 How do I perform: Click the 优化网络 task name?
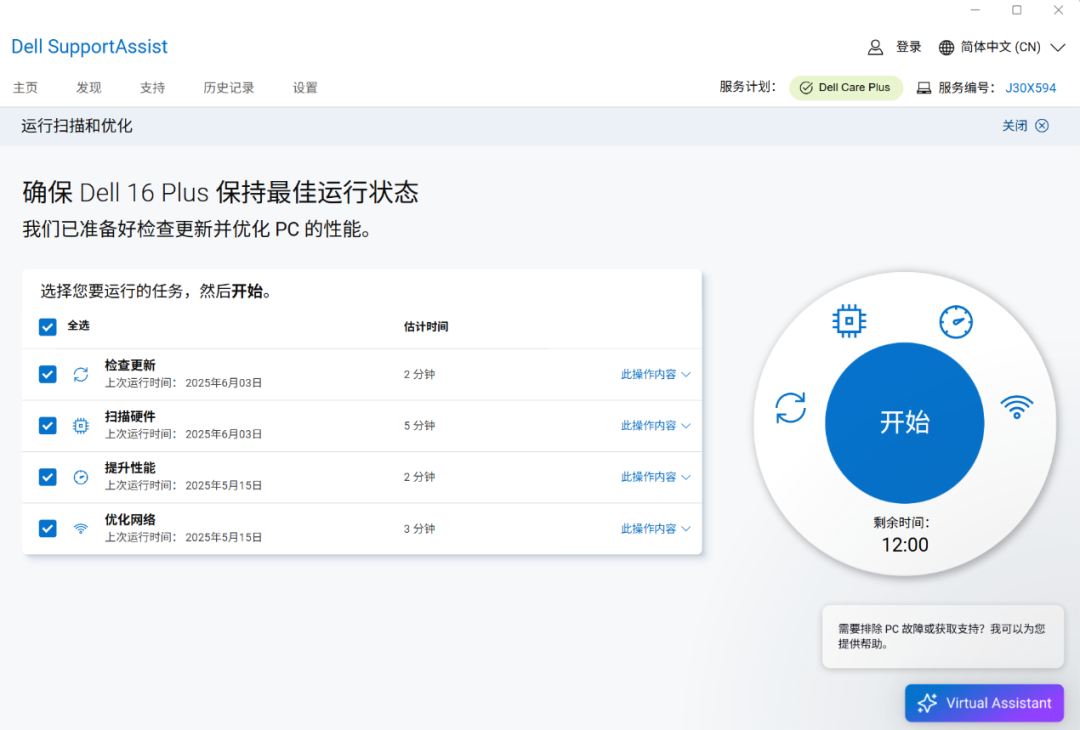tap(130, 519)
